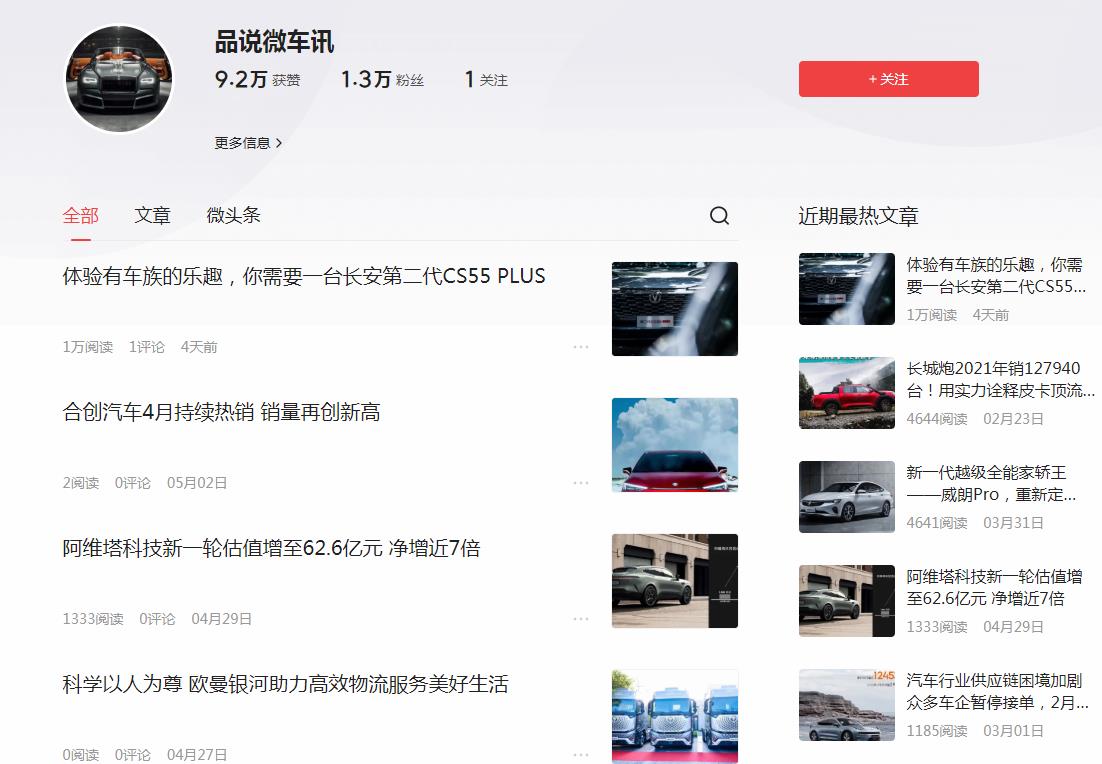Open hot article 新一代越级全能家轿王 威朗Pro
1102x764 pixels.
tap(991, 484)
